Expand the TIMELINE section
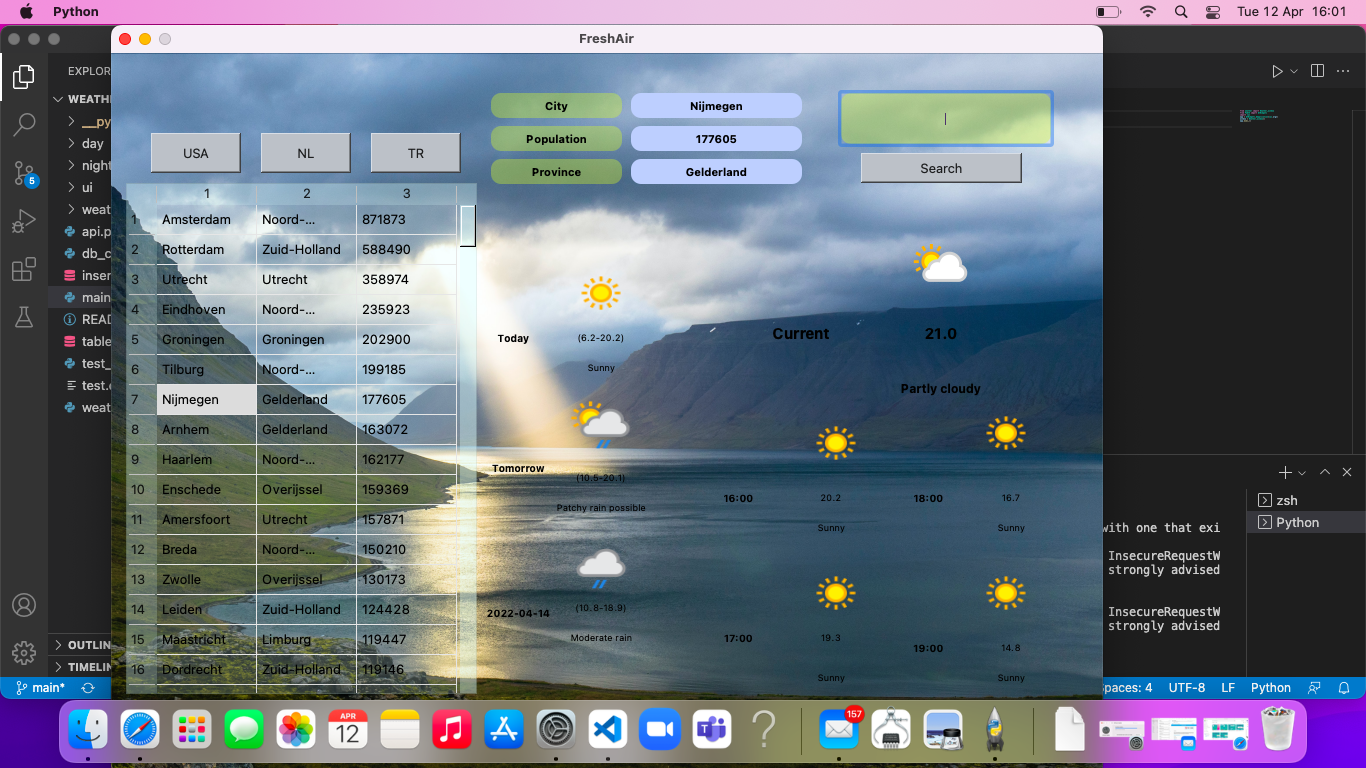This screenshot has height=768, width=1366. 82,667
